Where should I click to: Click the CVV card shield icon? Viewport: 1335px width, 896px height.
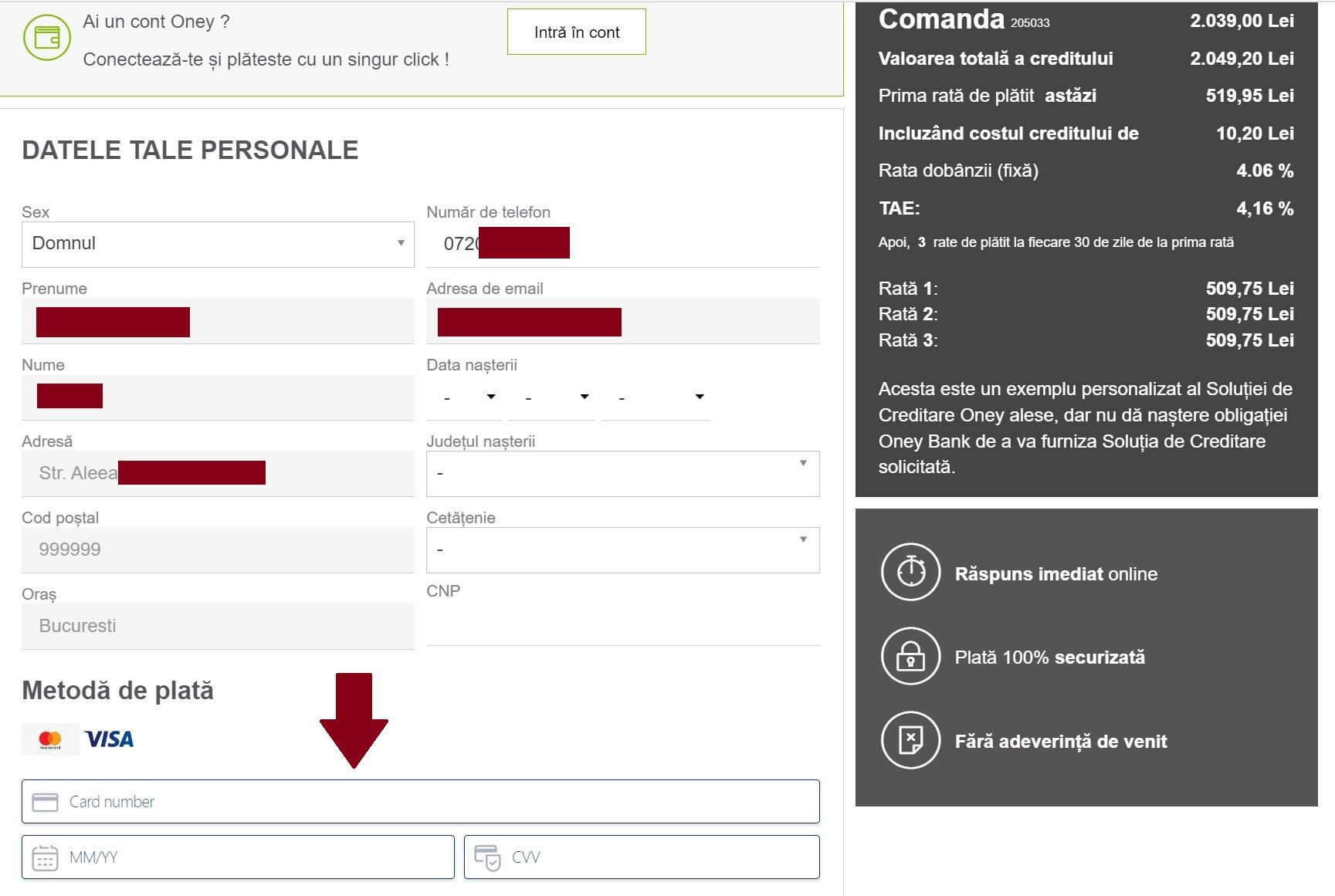click(487, 857)
